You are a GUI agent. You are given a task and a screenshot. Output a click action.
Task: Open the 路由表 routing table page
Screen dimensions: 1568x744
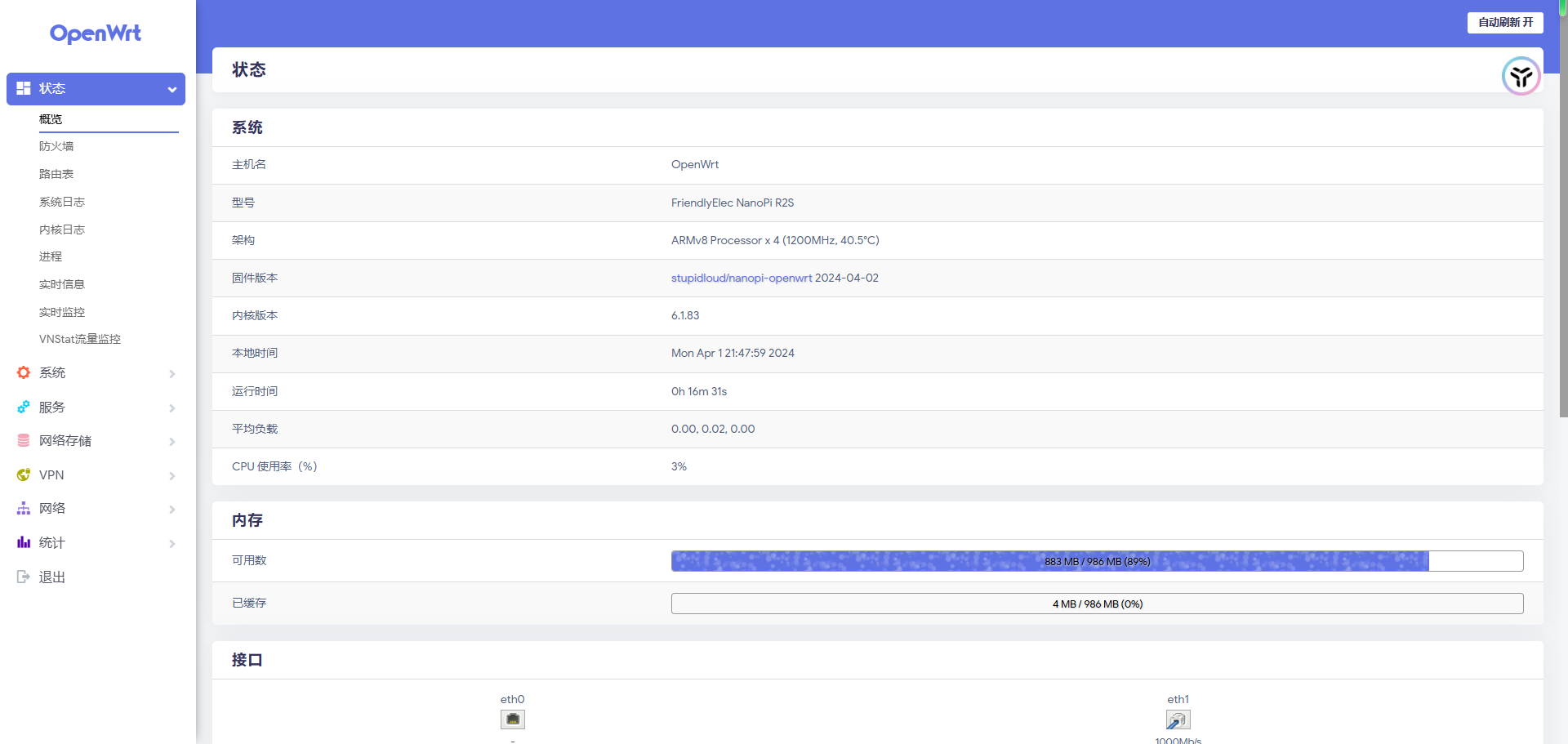click(x=56, y=174)
